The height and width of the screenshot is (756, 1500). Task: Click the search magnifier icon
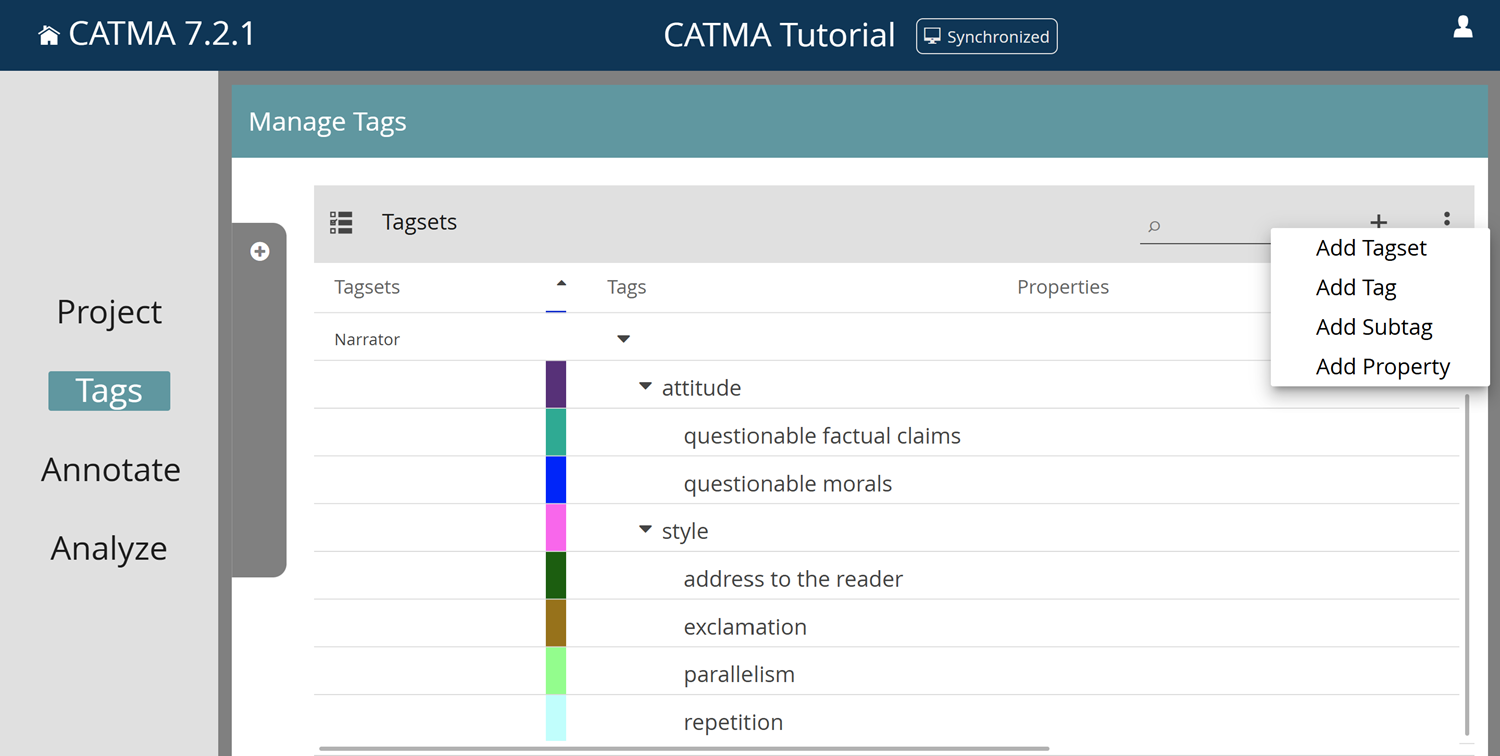[1154, 227]
